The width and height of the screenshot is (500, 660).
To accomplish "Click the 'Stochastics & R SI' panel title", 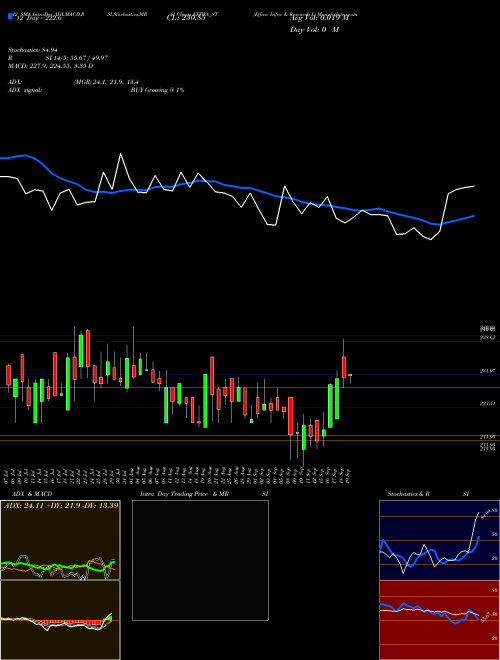I will click(x=428, y=494).
